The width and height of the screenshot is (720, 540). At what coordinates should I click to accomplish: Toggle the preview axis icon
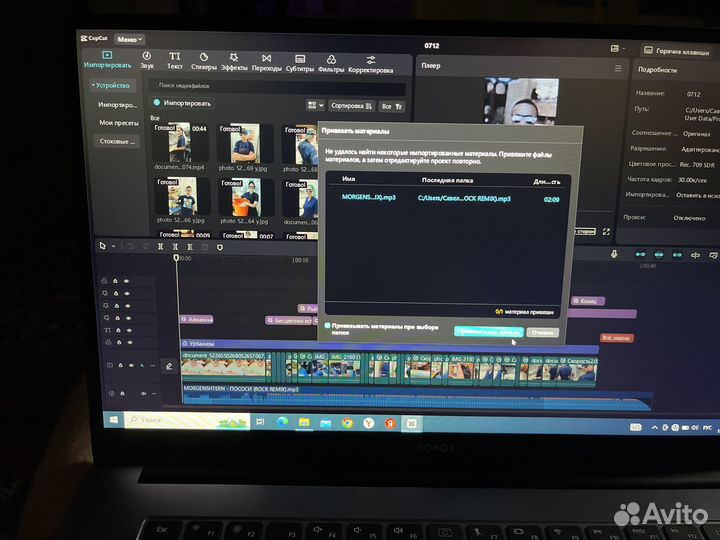click(x=695, y=256)
